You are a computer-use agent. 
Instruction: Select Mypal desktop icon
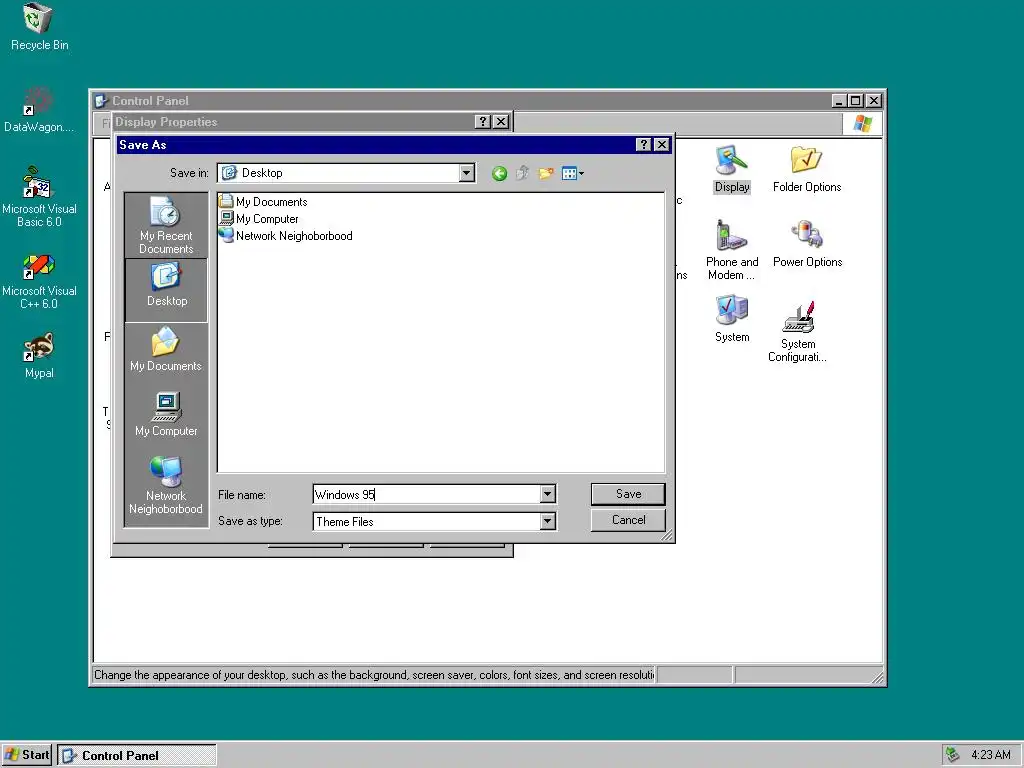point(39,356)
